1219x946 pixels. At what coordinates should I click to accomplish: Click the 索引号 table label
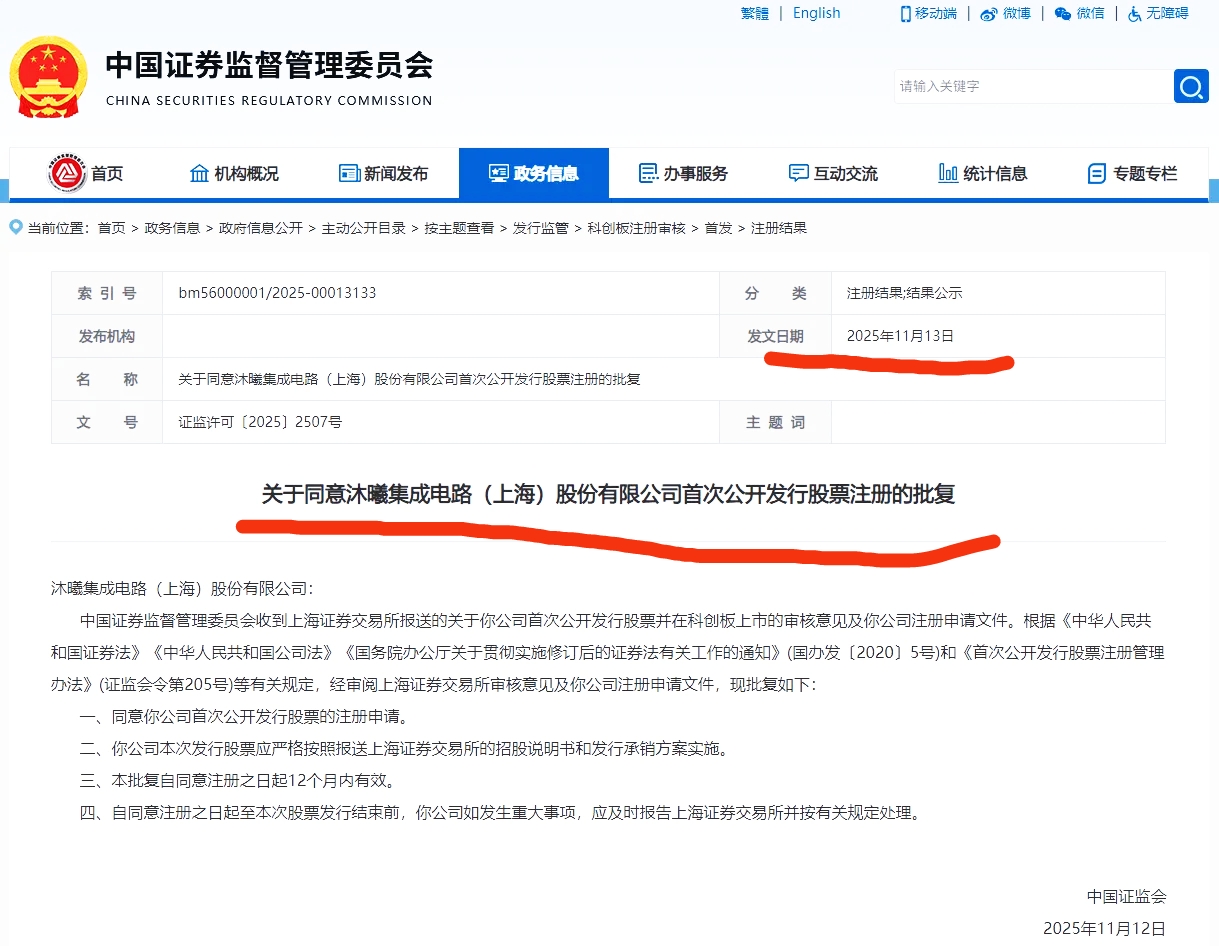tap(107, 293)
